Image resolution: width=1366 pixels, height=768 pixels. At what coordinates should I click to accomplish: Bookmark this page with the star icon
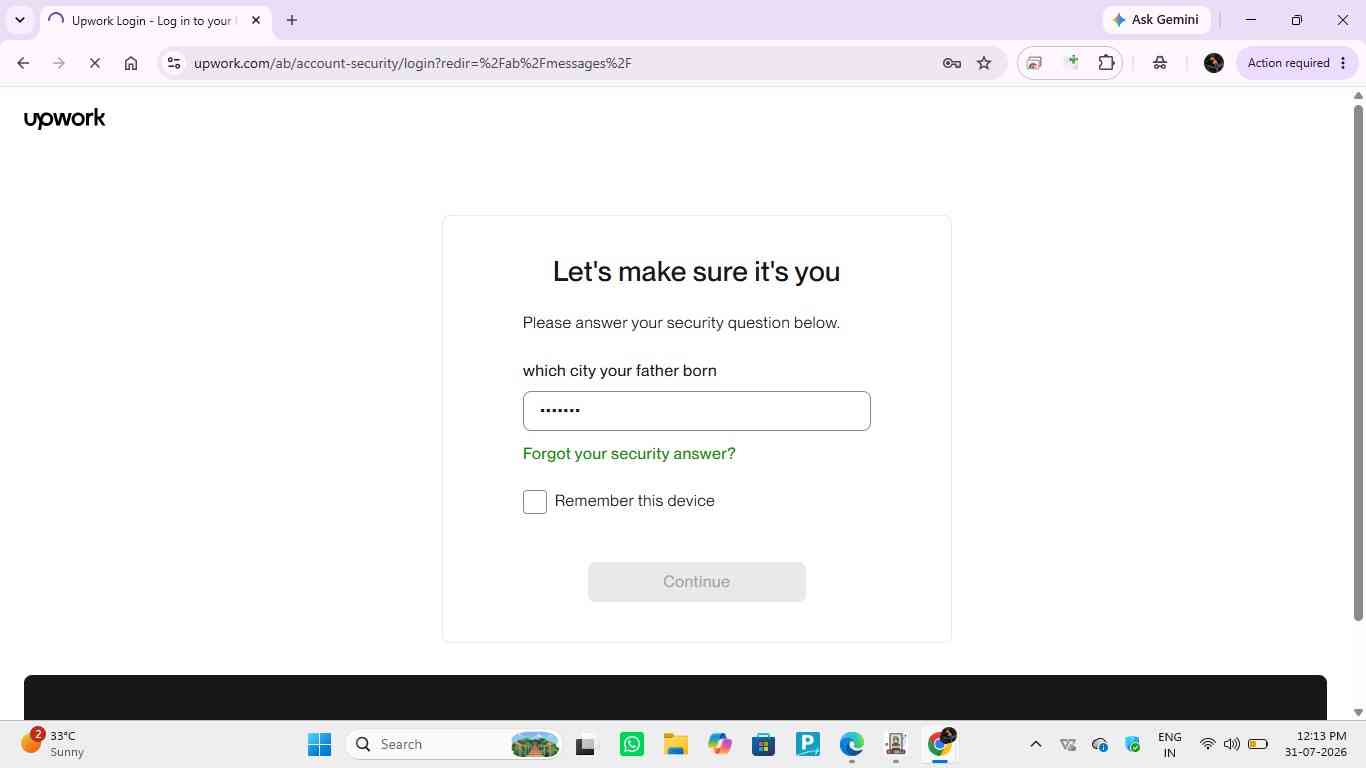tap(984, 63)
